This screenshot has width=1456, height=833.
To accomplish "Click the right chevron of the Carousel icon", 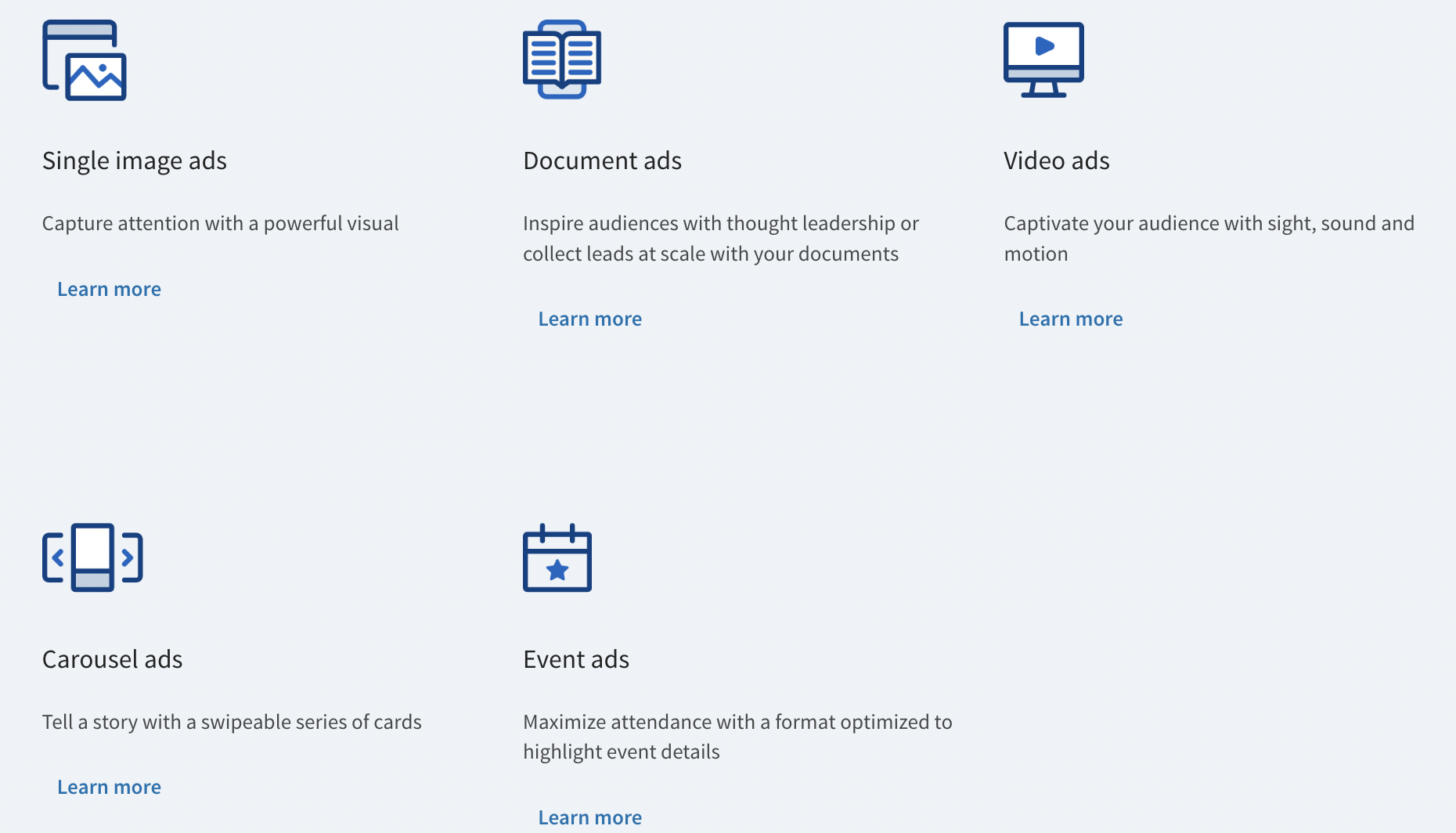I will point(128,557).
